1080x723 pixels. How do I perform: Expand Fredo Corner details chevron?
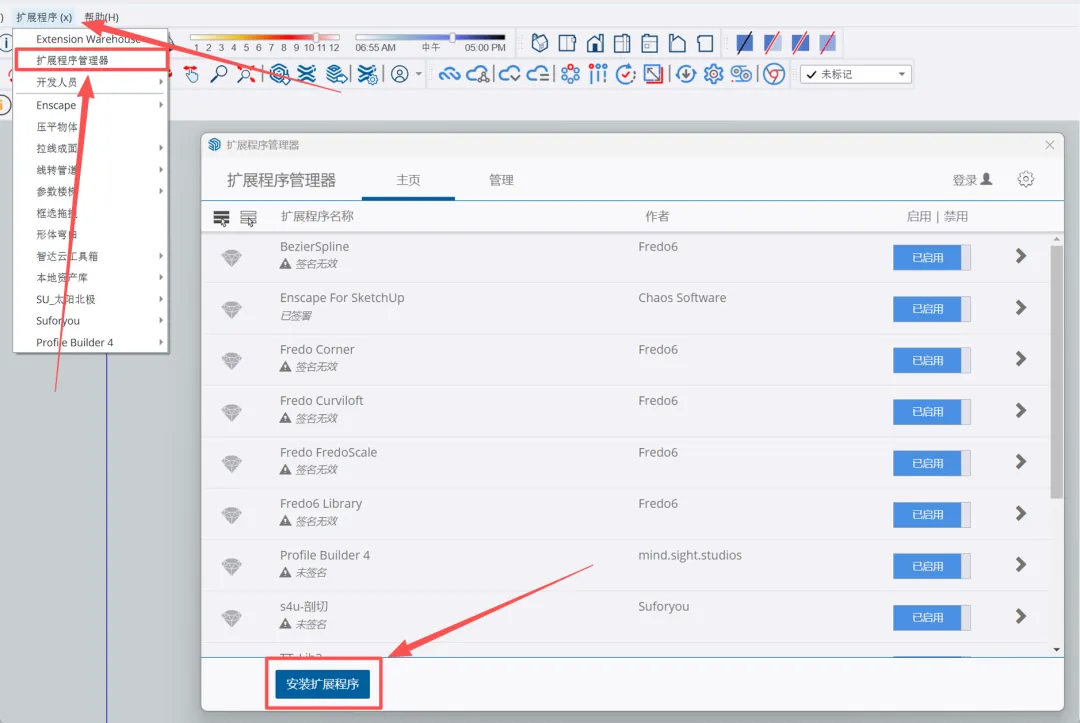(x=1021, y=359)
